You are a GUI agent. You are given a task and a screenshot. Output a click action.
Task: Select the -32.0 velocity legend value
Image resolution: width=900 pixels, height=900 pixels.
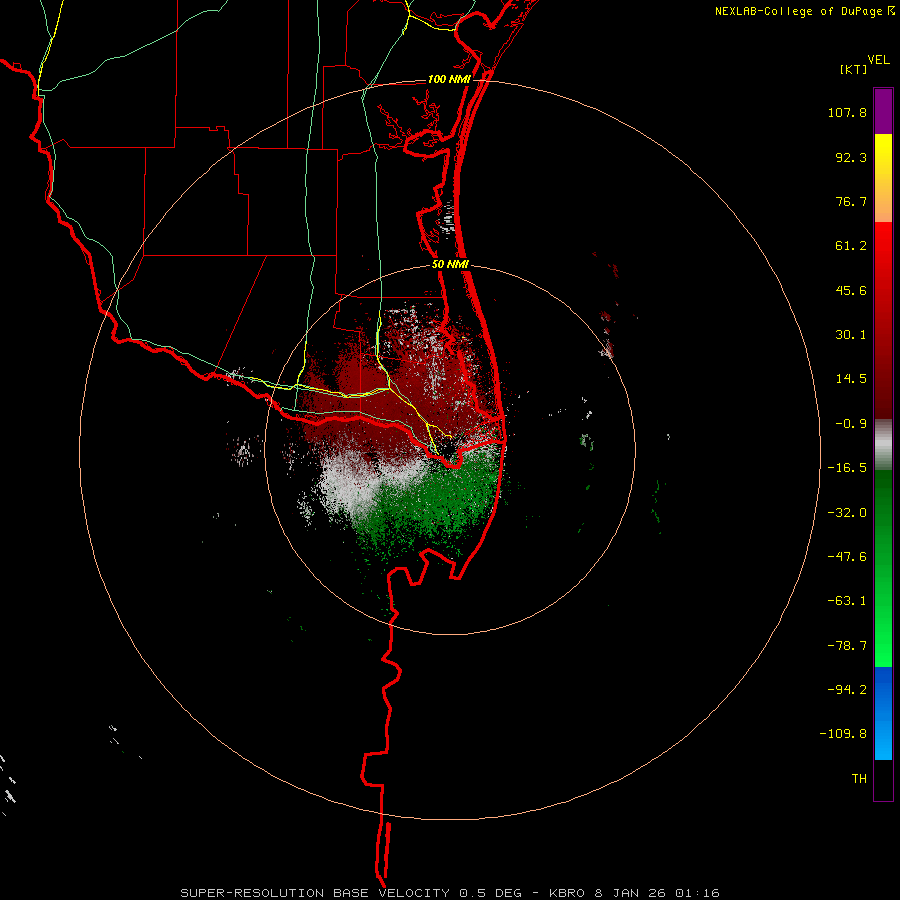tap(847, 513)
